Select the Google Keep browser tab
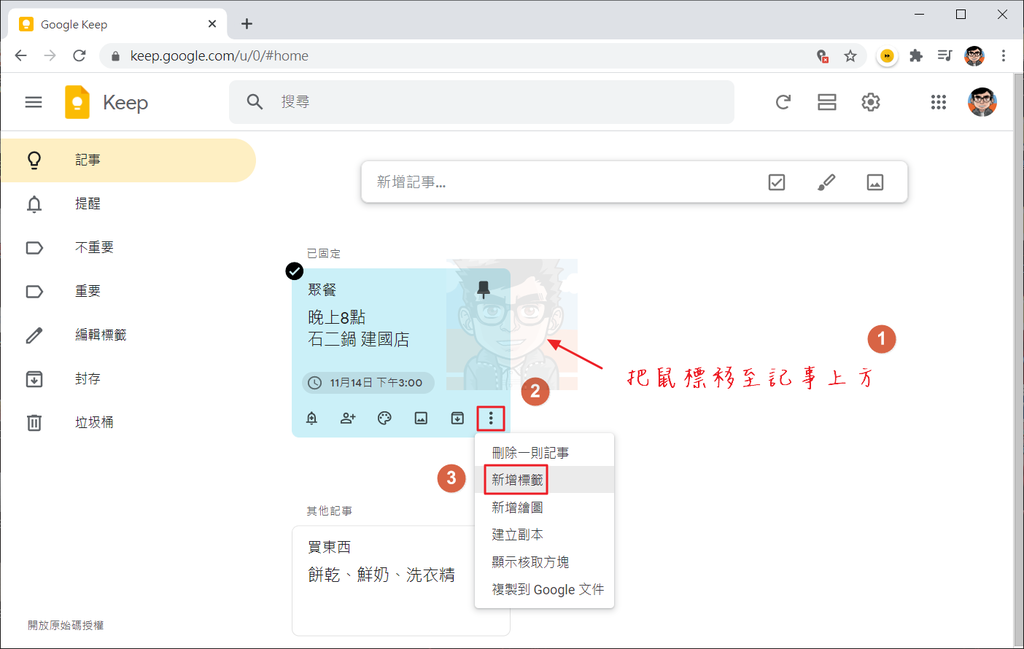 pyautogui.click(x=118, y=24)
